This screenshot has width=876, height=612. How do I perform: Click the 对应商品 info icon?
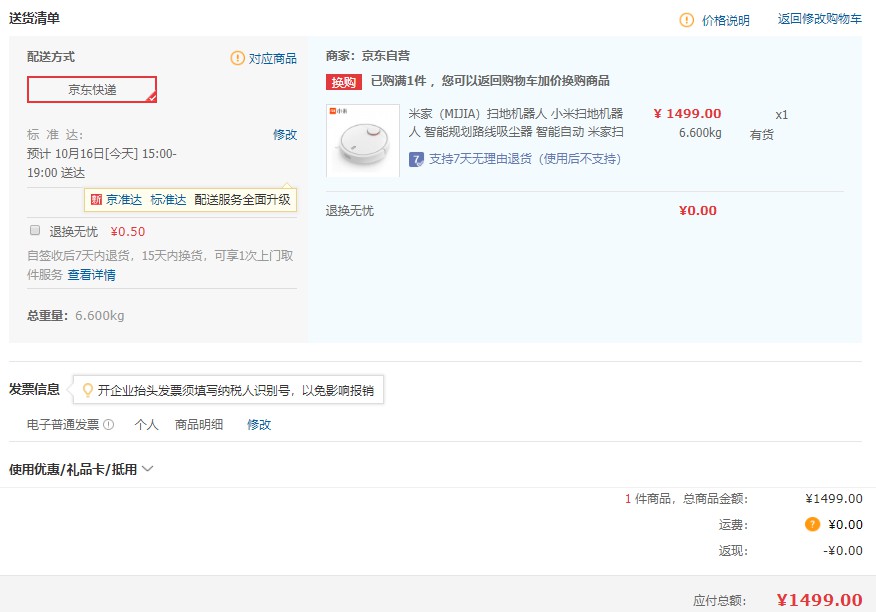(x=237, y=58)
